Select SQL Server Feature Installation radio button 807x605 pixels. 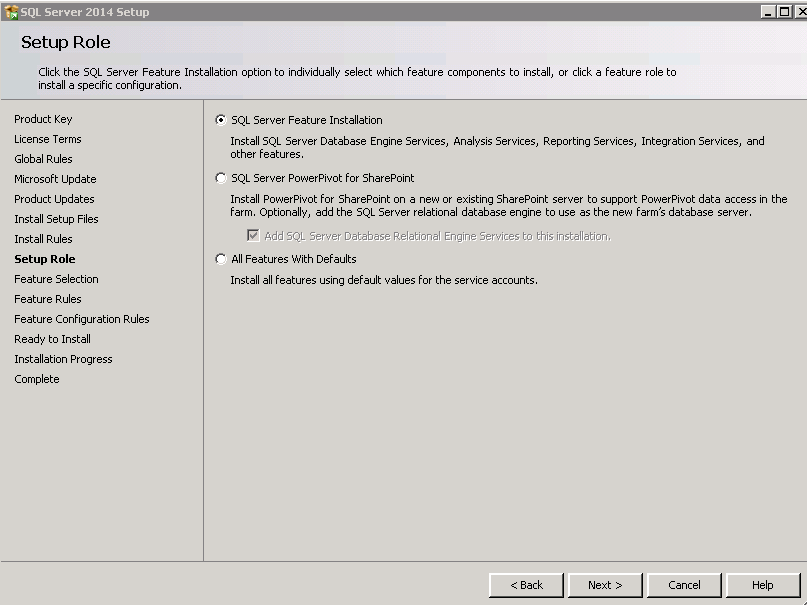pyautogui.click(x=221, y=120)
